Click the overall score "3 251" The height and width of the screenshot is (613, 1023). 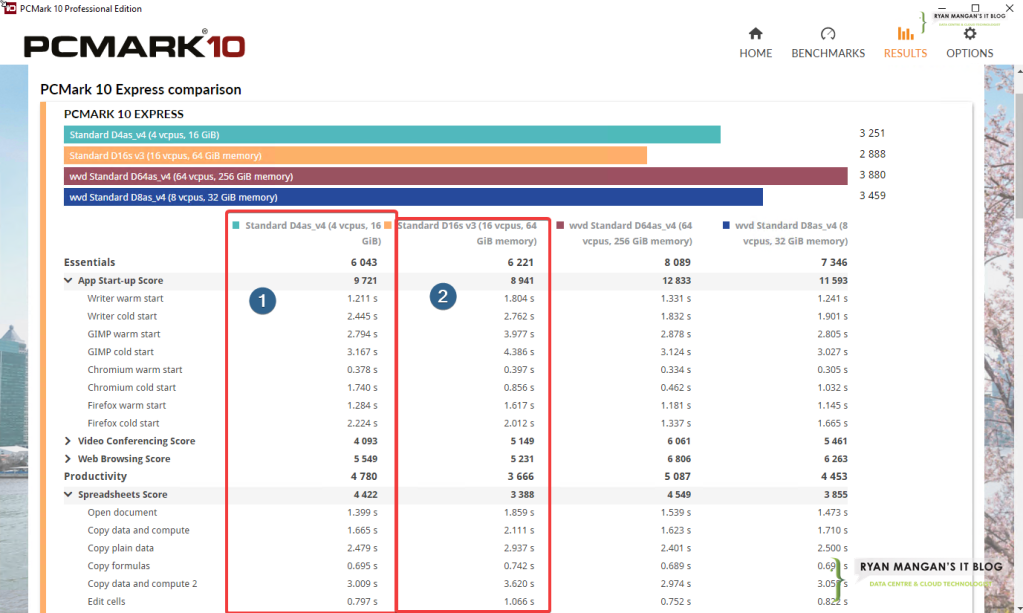click(872, 133)
